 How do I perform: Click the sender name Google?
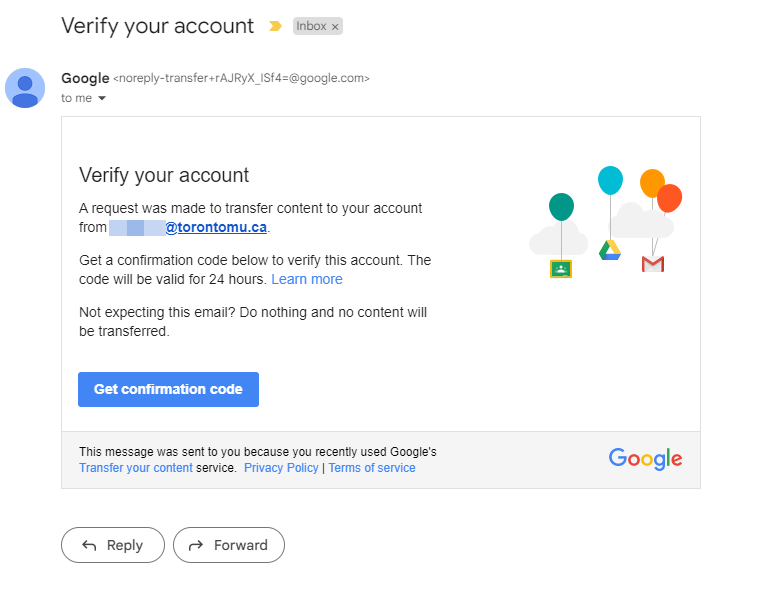[x=85, y=78]
